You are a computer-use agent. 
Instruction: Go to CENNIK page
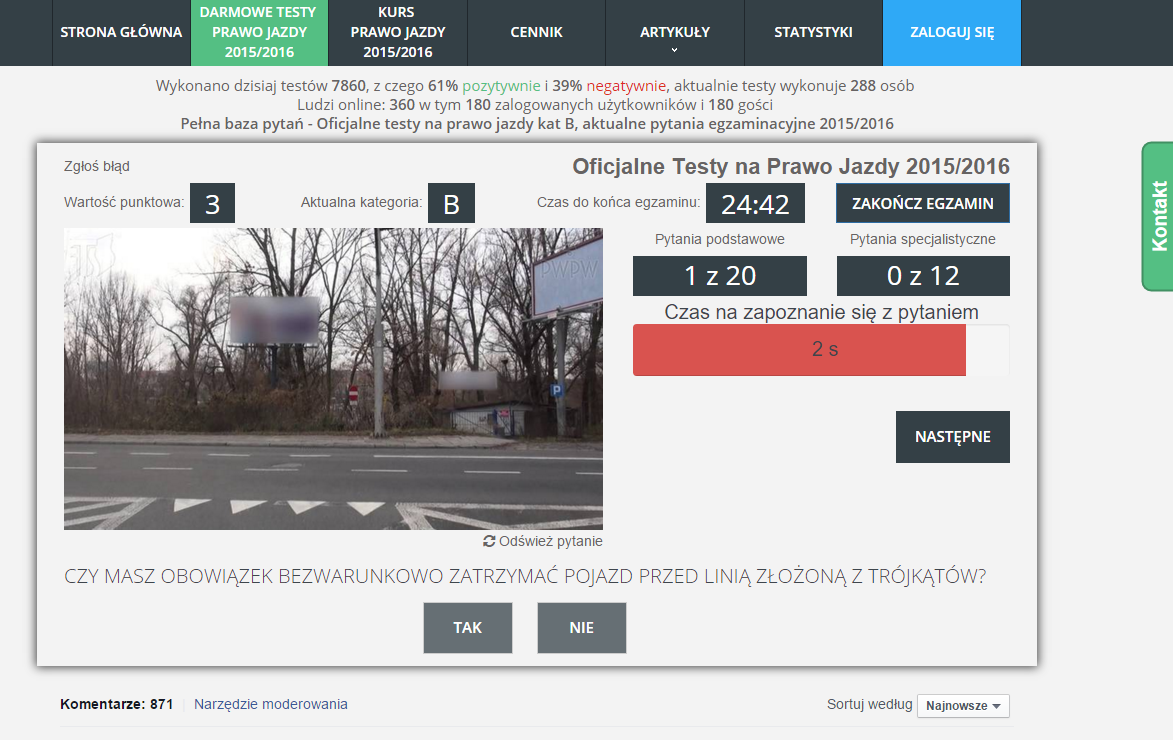tap(536, 33)
